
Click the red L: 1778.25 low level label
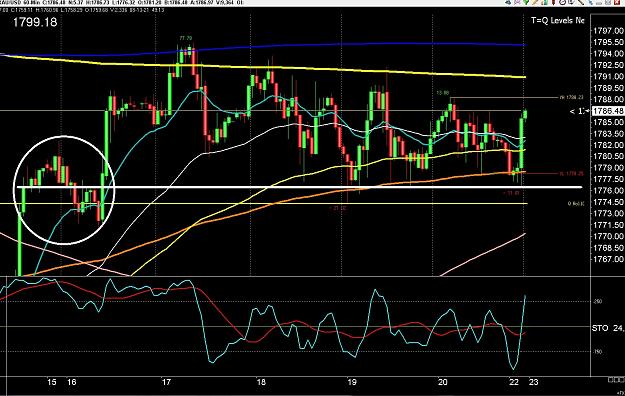coord(571,173)
